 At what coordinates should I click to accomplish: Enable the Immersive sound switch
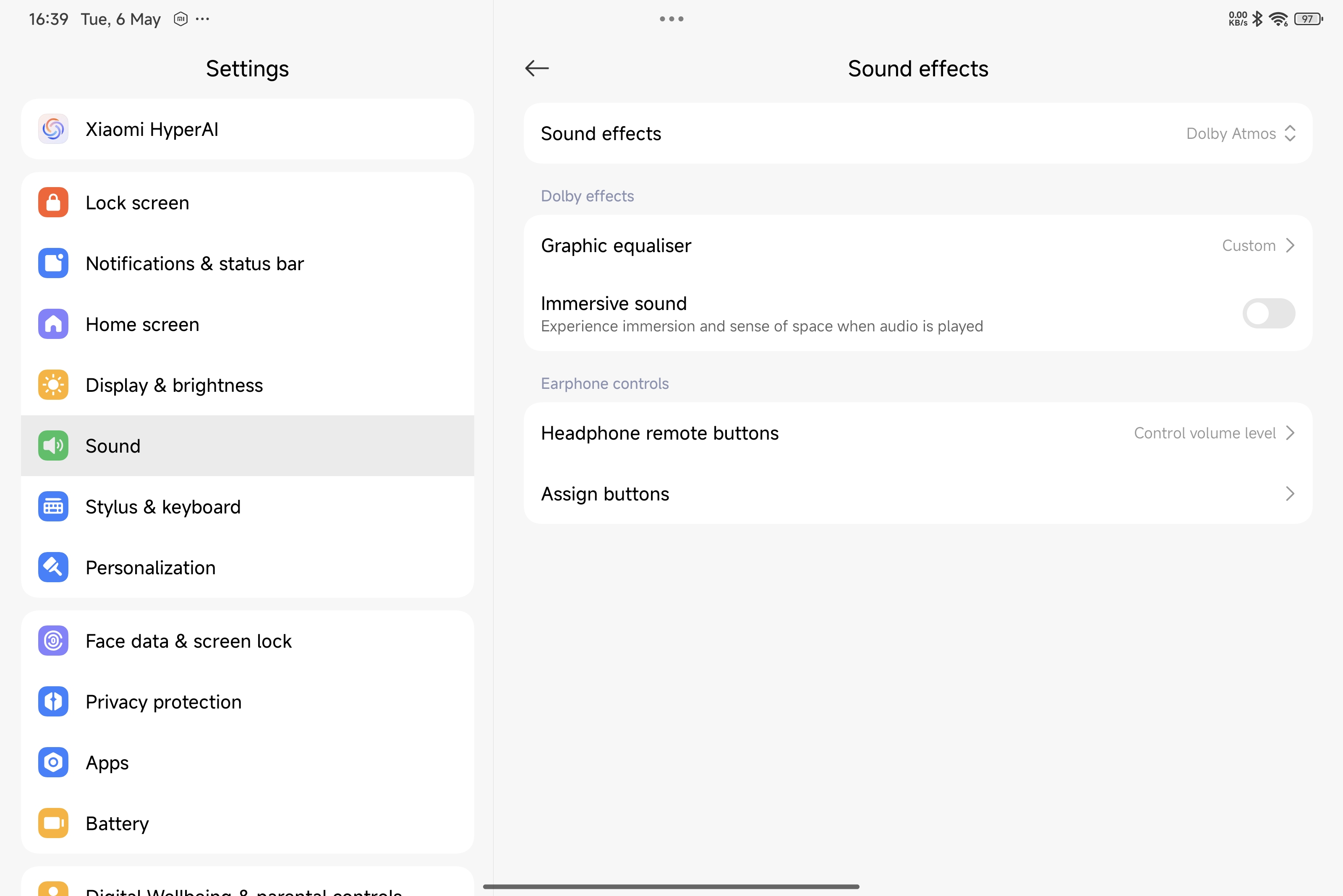point(1268,313)
